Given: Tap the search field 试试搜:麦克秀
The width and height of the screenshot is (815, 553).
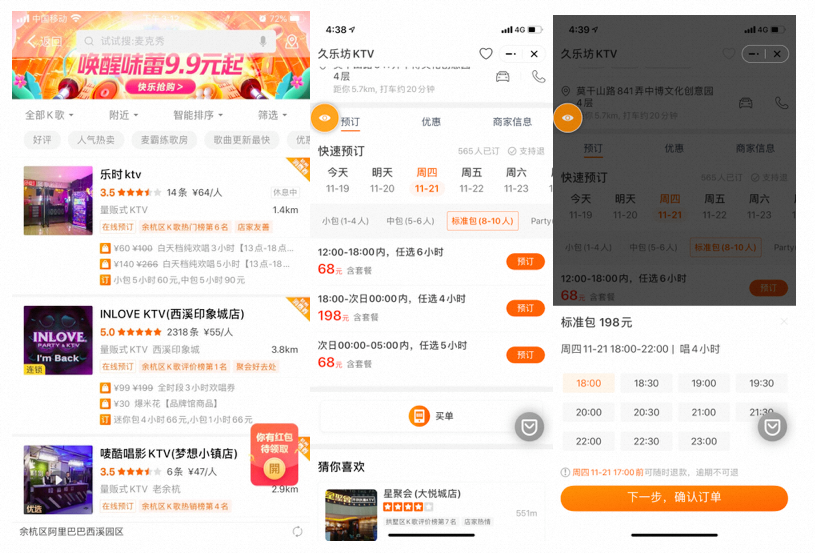Looking at the screenshot, I should [176, 41].
